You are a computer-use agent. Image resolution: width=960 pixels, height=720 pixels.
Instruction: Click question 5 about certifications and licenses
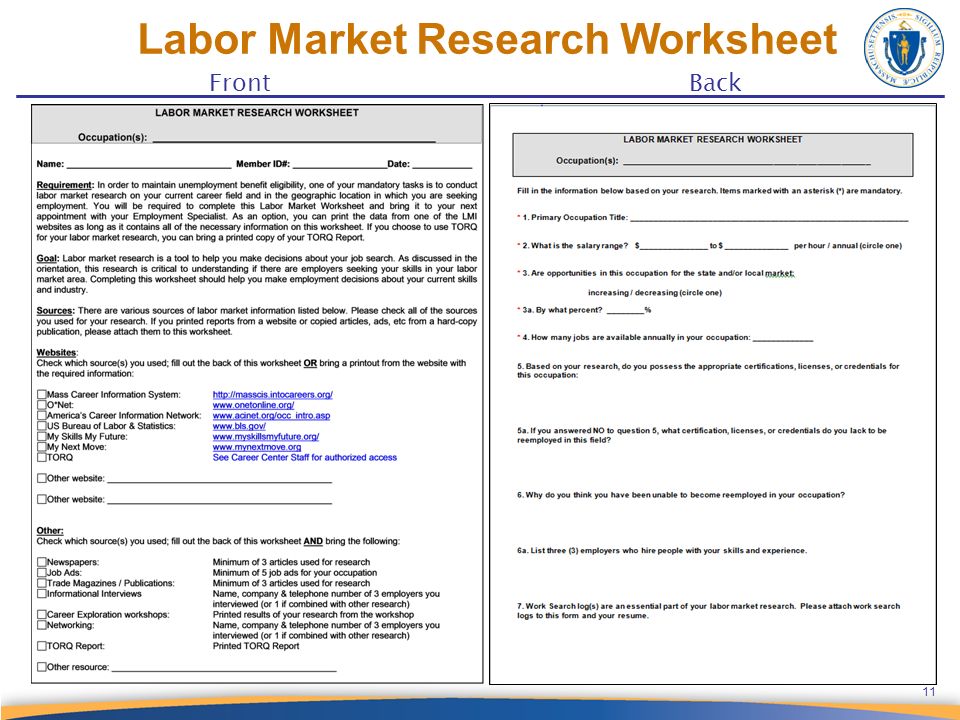pyautogui.click(x=708, y=370)
